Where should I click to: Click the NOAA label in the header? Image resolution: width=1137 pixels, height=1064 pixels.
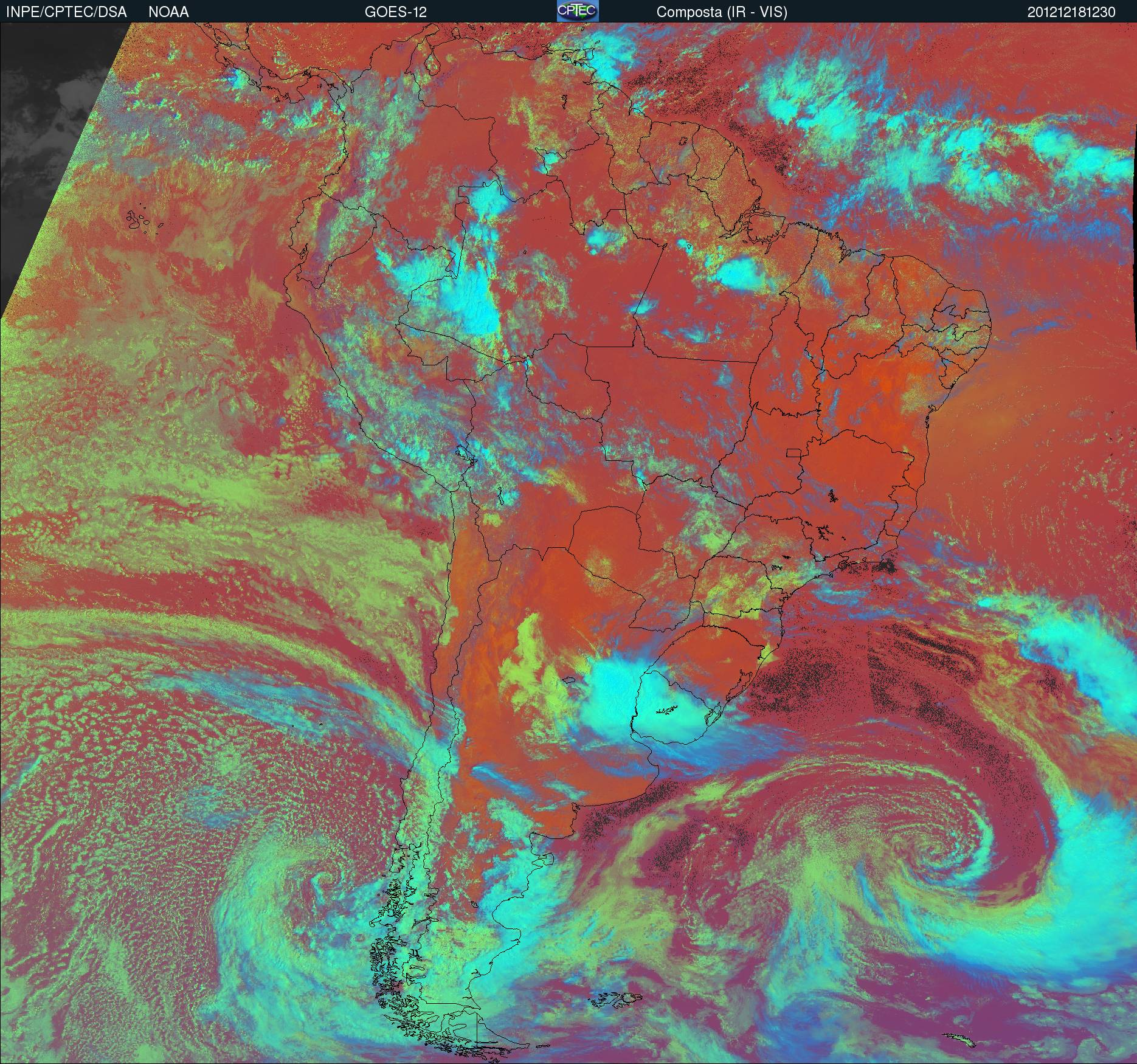click(168, 12)
